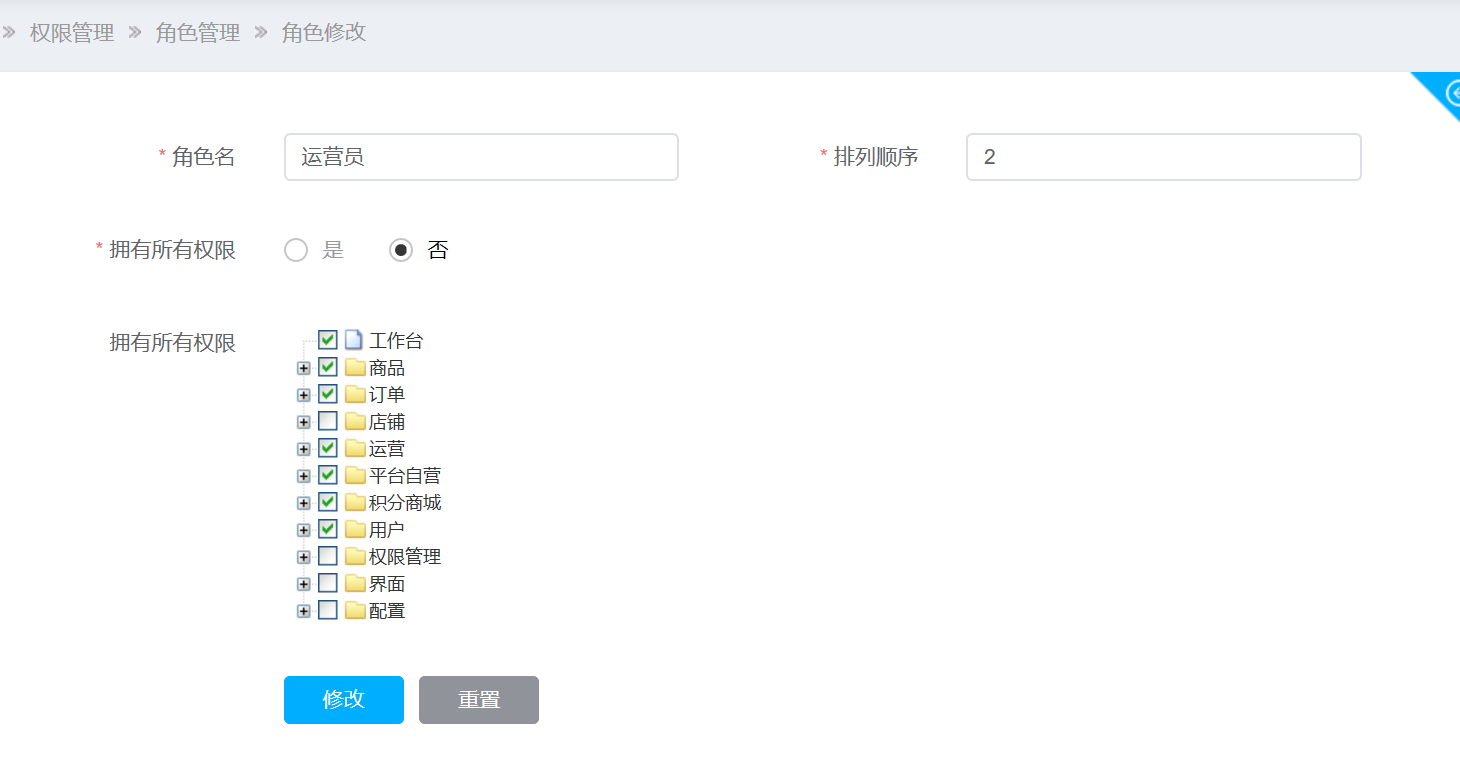Select the 商品 tree label
The width and height of the screenshot is (1460, 766).
(x=387, y=368)
